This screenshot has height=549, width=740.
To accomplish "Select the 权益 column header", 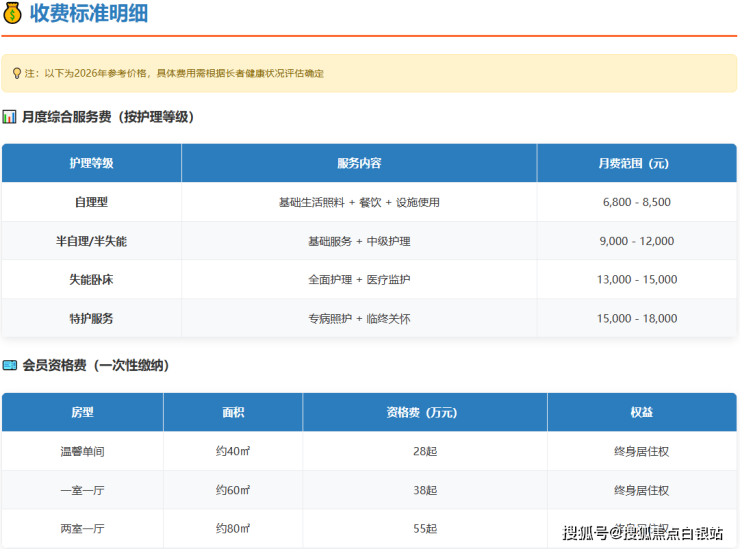I will (641, 412).
